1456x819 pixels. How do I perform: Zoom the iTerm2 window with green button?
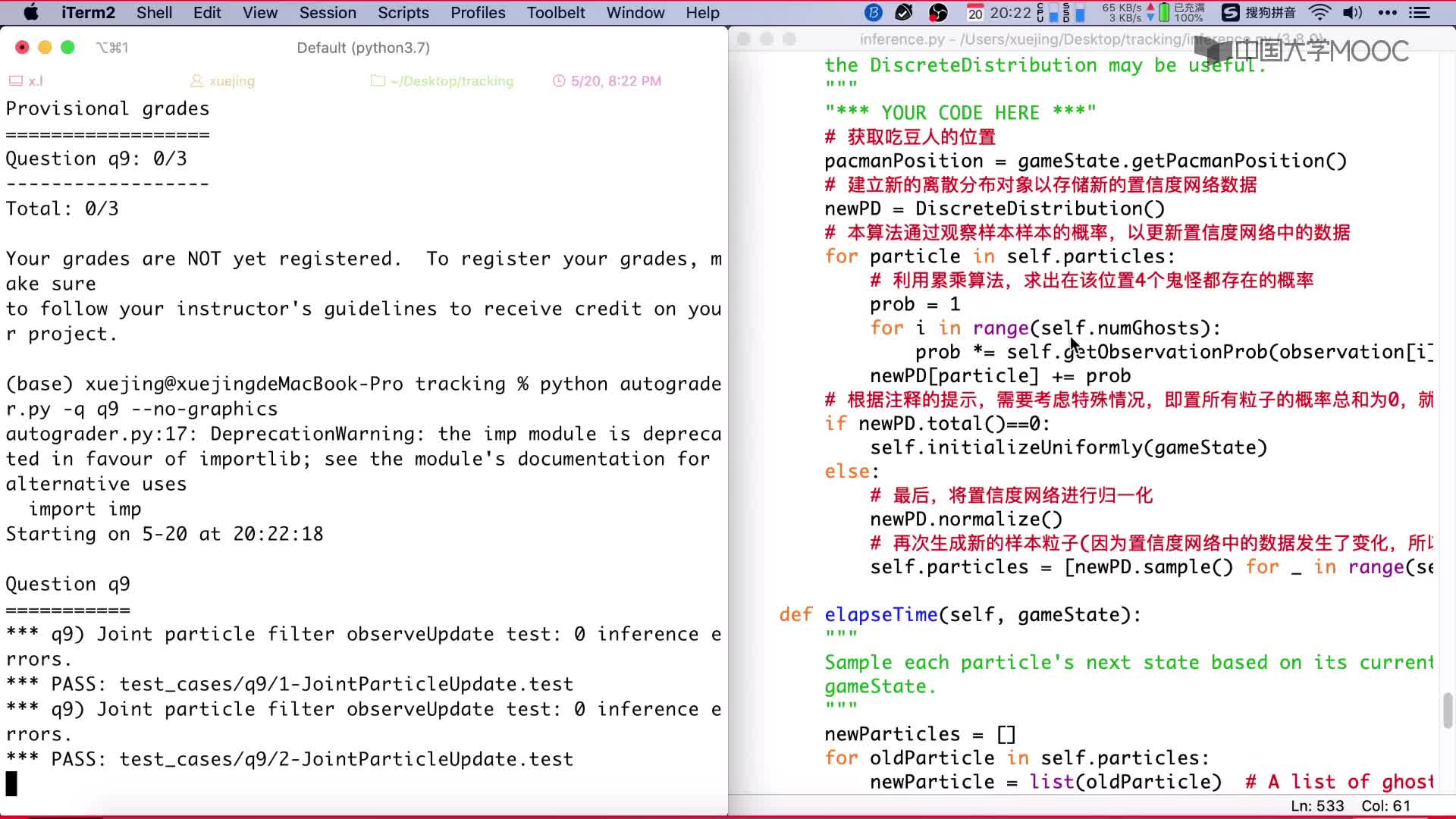(x=67, y=47)
